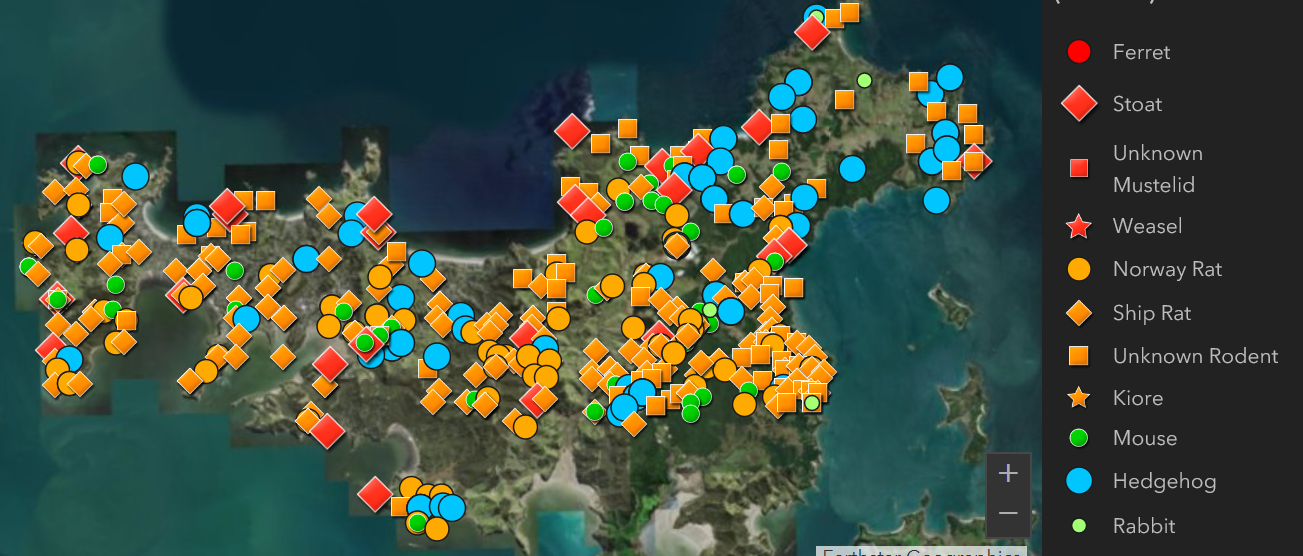Select the "Unknown Mustelid" legend text
The width and height of the screenshot is (1303, 556).
pos(1158,169)
